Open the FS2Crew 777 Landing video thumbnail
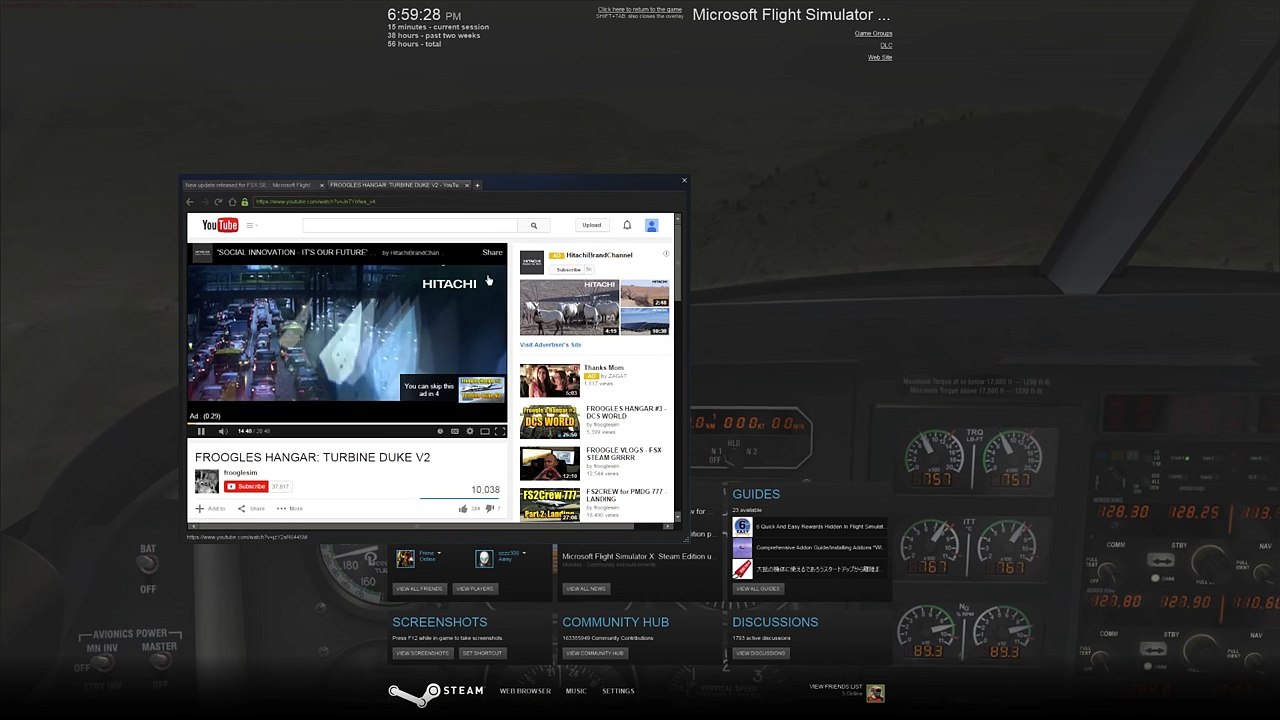 click(x=549, y=505)
